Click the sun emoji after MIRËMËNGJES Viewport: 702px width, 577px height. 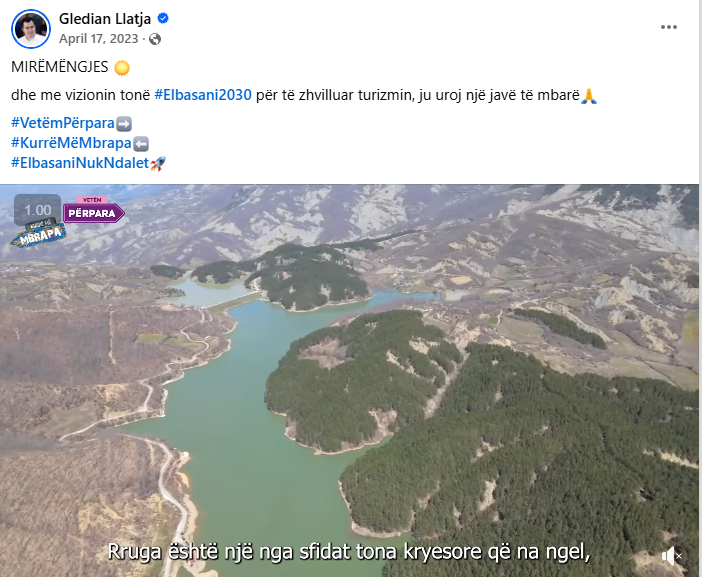point(122,68)
